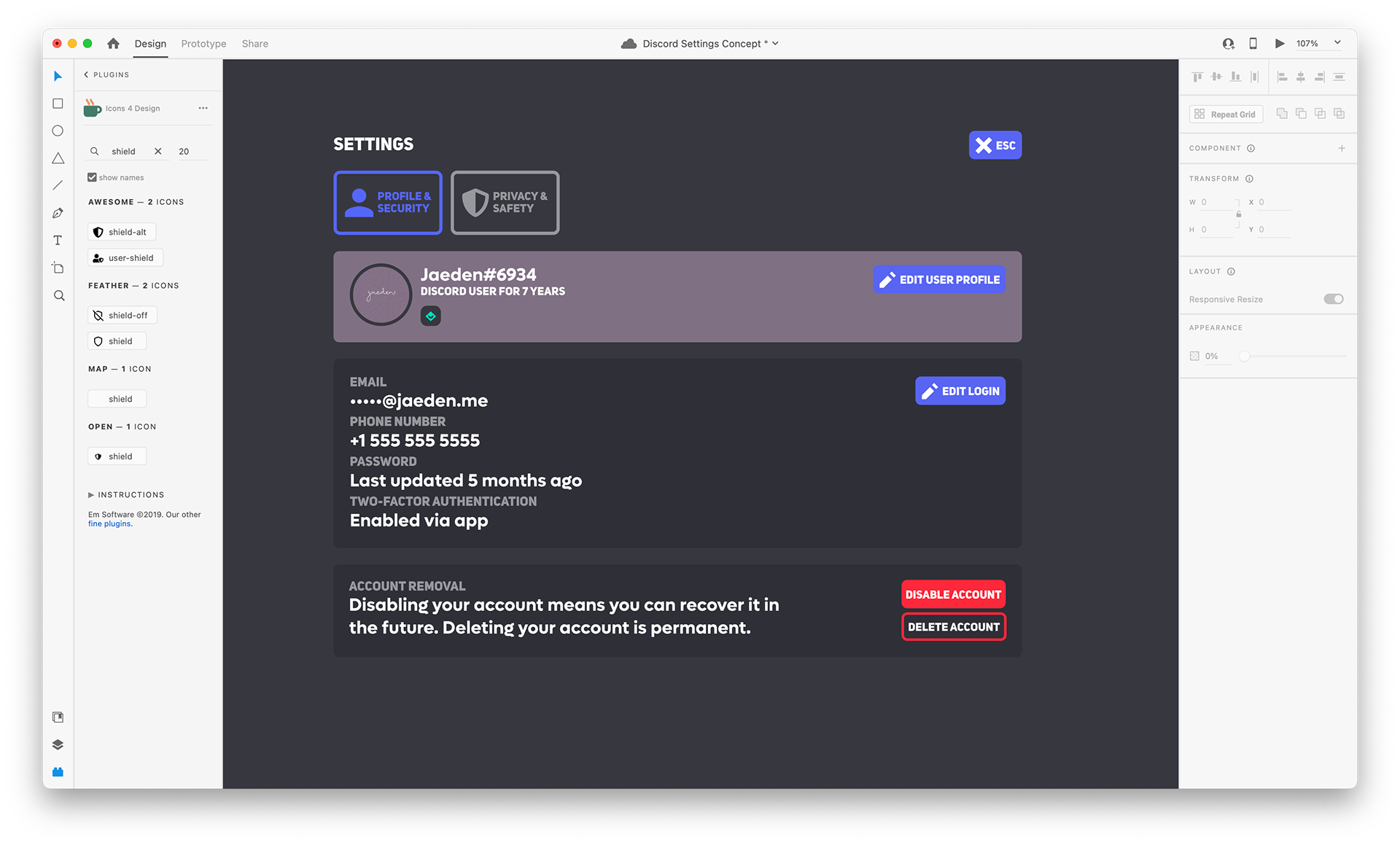Select the Profile & Security tab
This screenshot has width=1400, height=845.
tap(388, 203)
